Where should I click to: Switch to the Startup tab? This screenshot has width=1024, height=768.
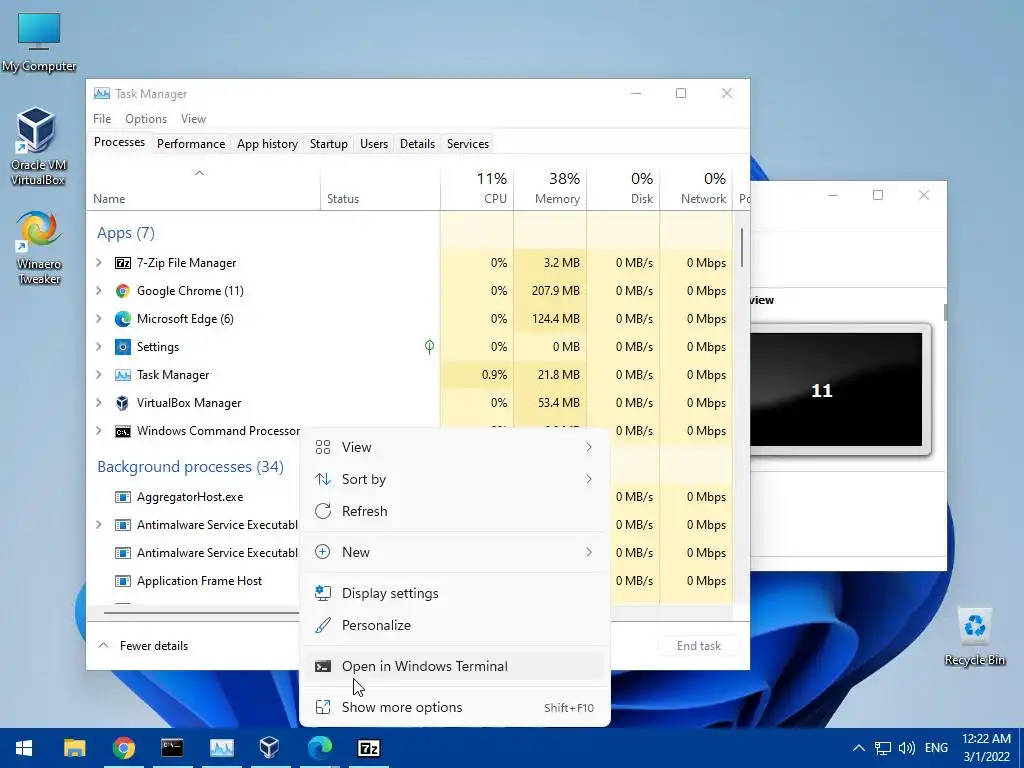(x=328, y=144)
